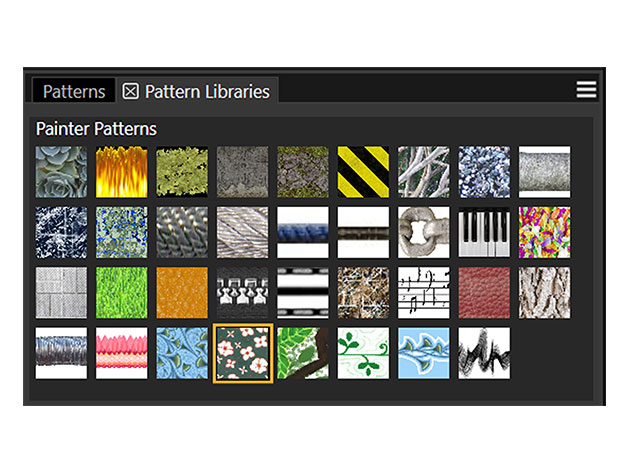Pick the gray concrete texture pattern
Viewport: 630px width, 473px height.
pos(243,172)
